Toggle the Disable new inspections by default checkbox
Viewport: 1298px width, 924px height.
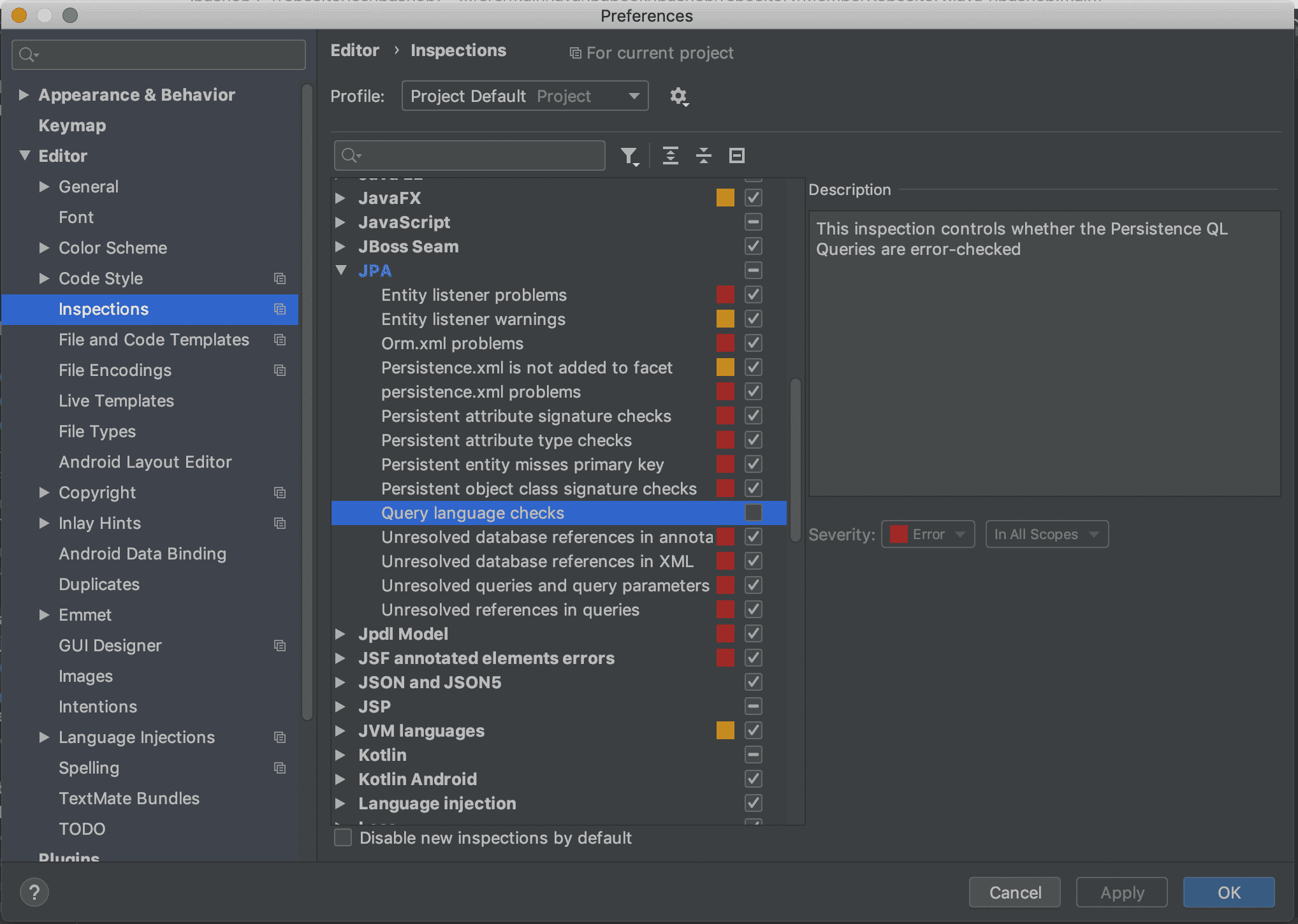343,838
